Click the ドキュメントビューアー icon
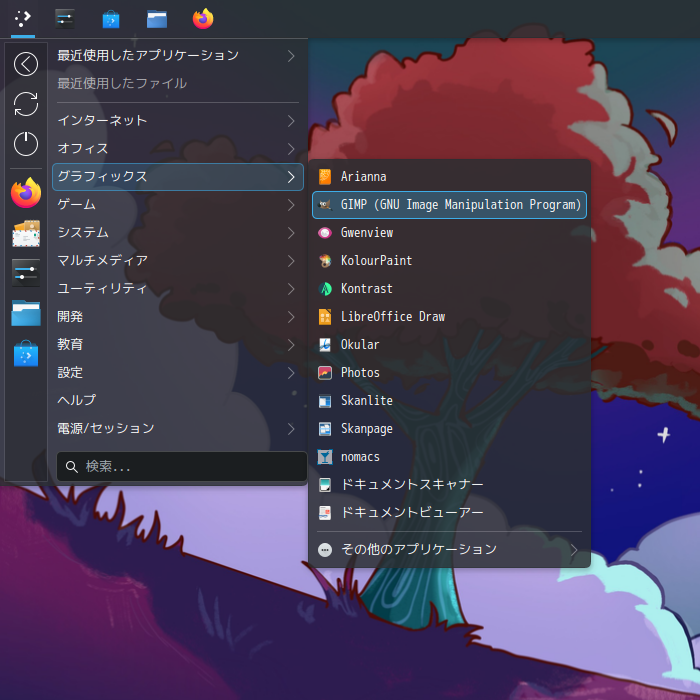 (325, 513)
